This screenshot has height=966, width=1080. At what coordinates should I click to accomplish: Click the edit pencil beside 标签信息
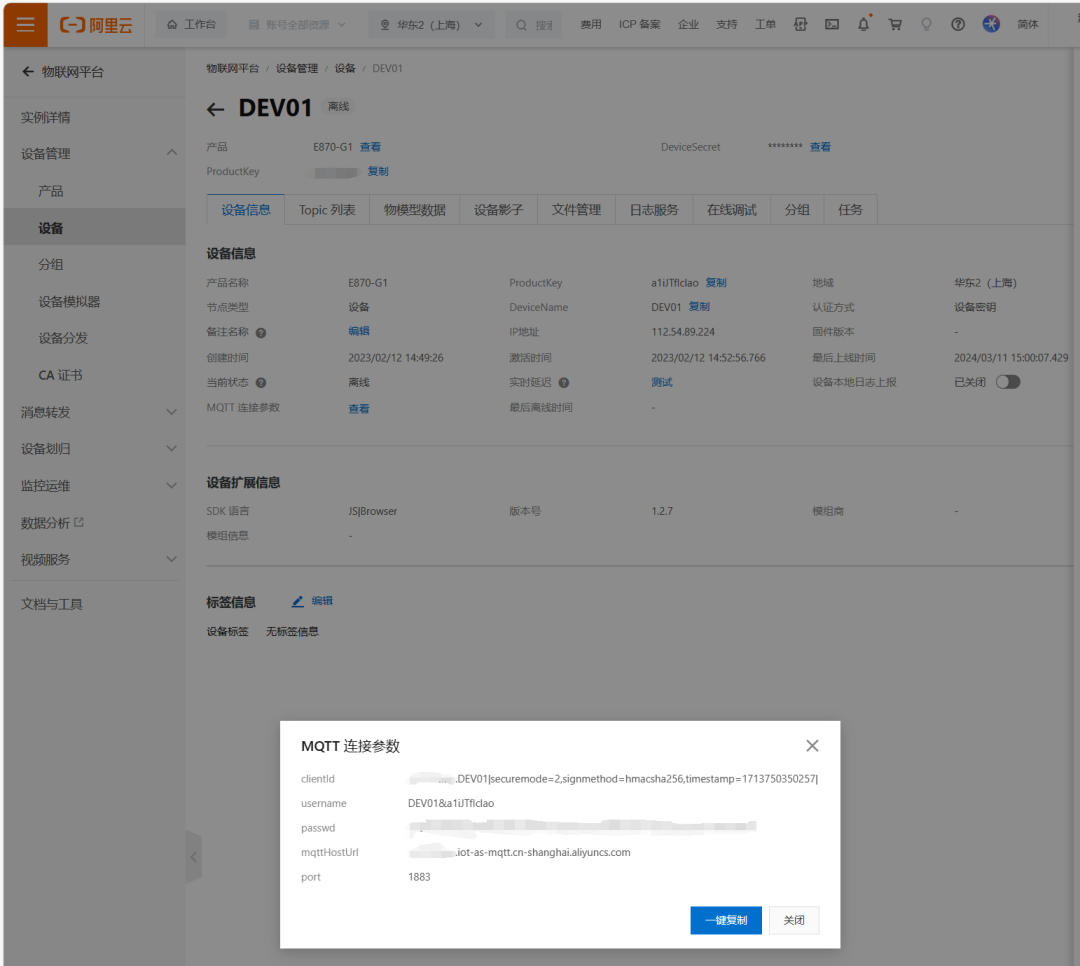[297, 600]
